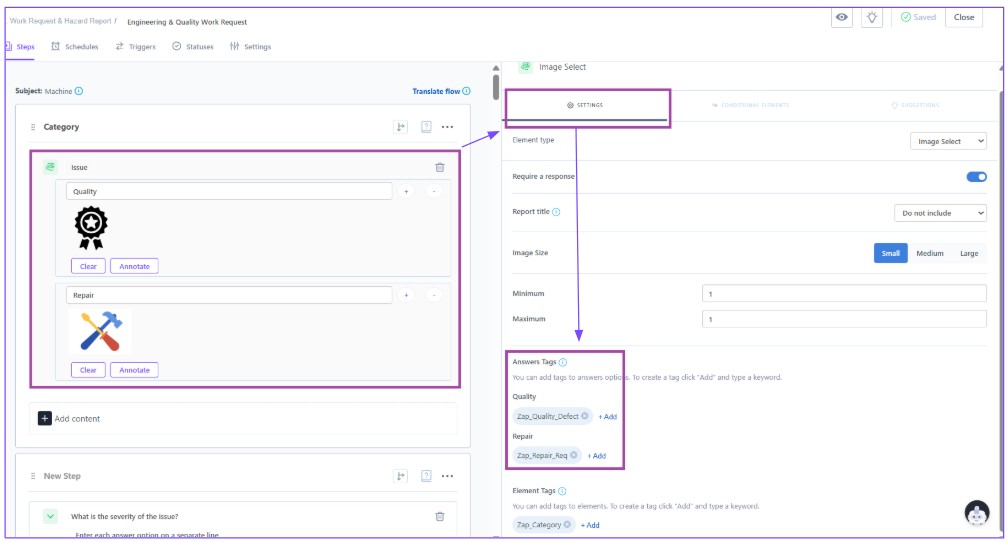This screenshot has width=1008, height=542.
Task: Open the Schedules tab
Action: pyautogui.click(x=75, y=47)
